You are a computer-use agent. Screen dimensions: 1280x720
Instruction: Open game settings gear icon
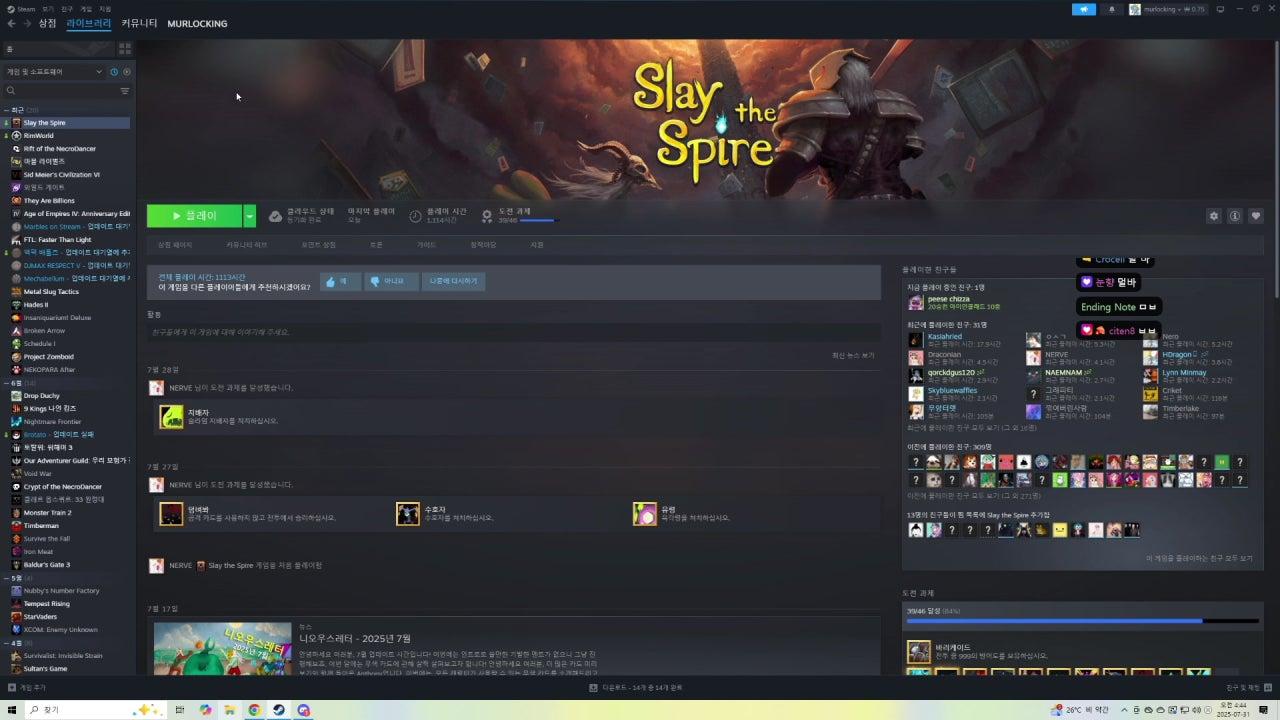click(1214, 216)
